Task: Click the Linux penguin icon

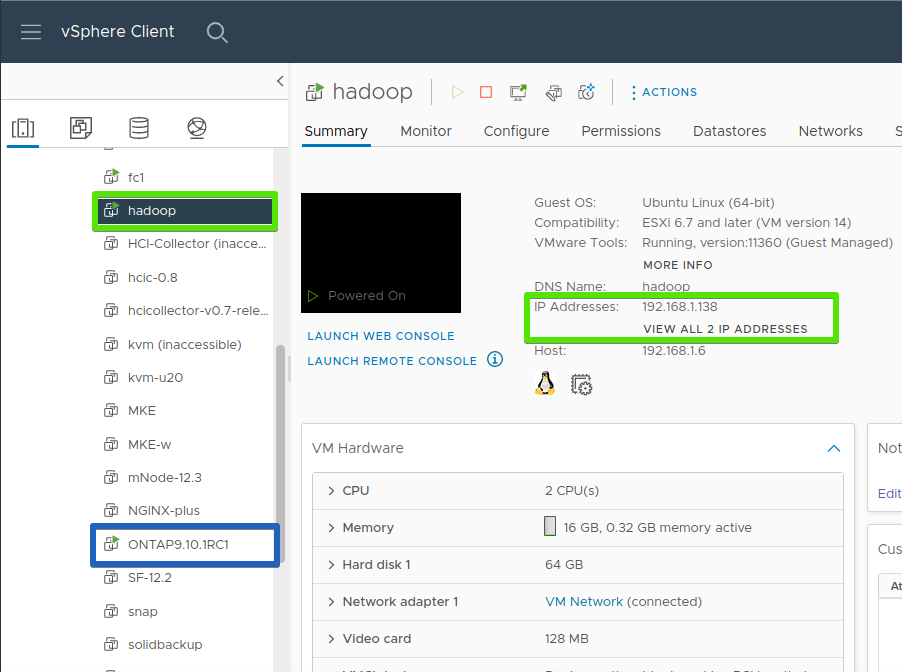Action: [545, 383]
